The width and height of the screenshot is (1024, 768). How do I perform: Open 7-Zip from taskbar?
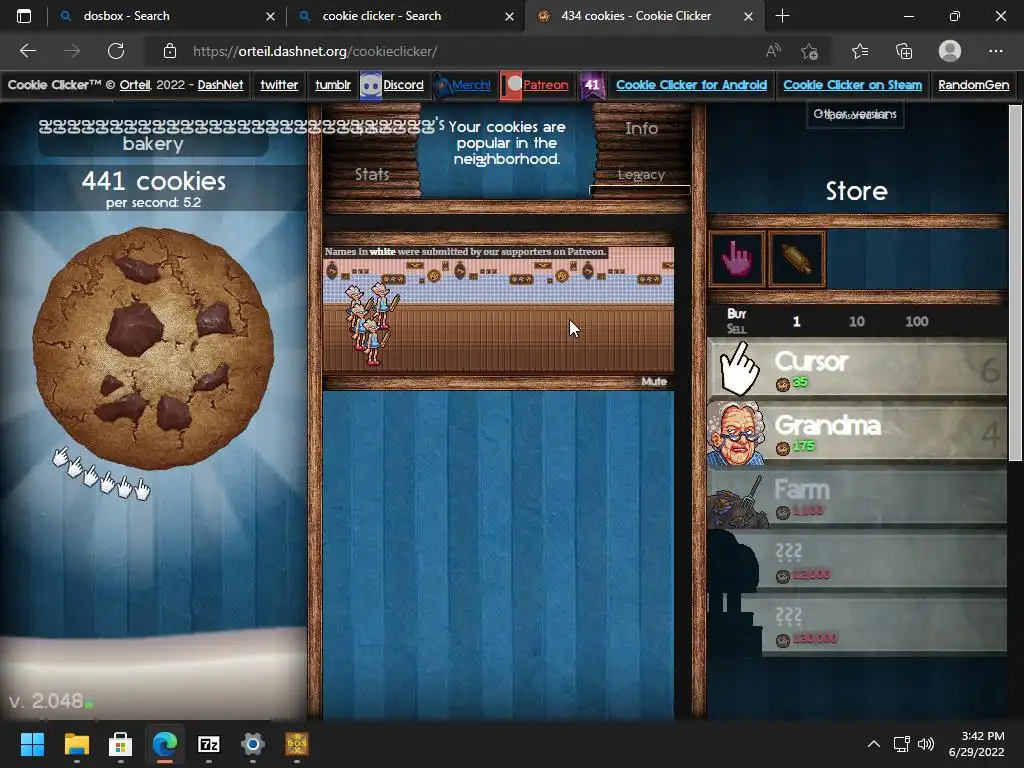tap(208, 744)
